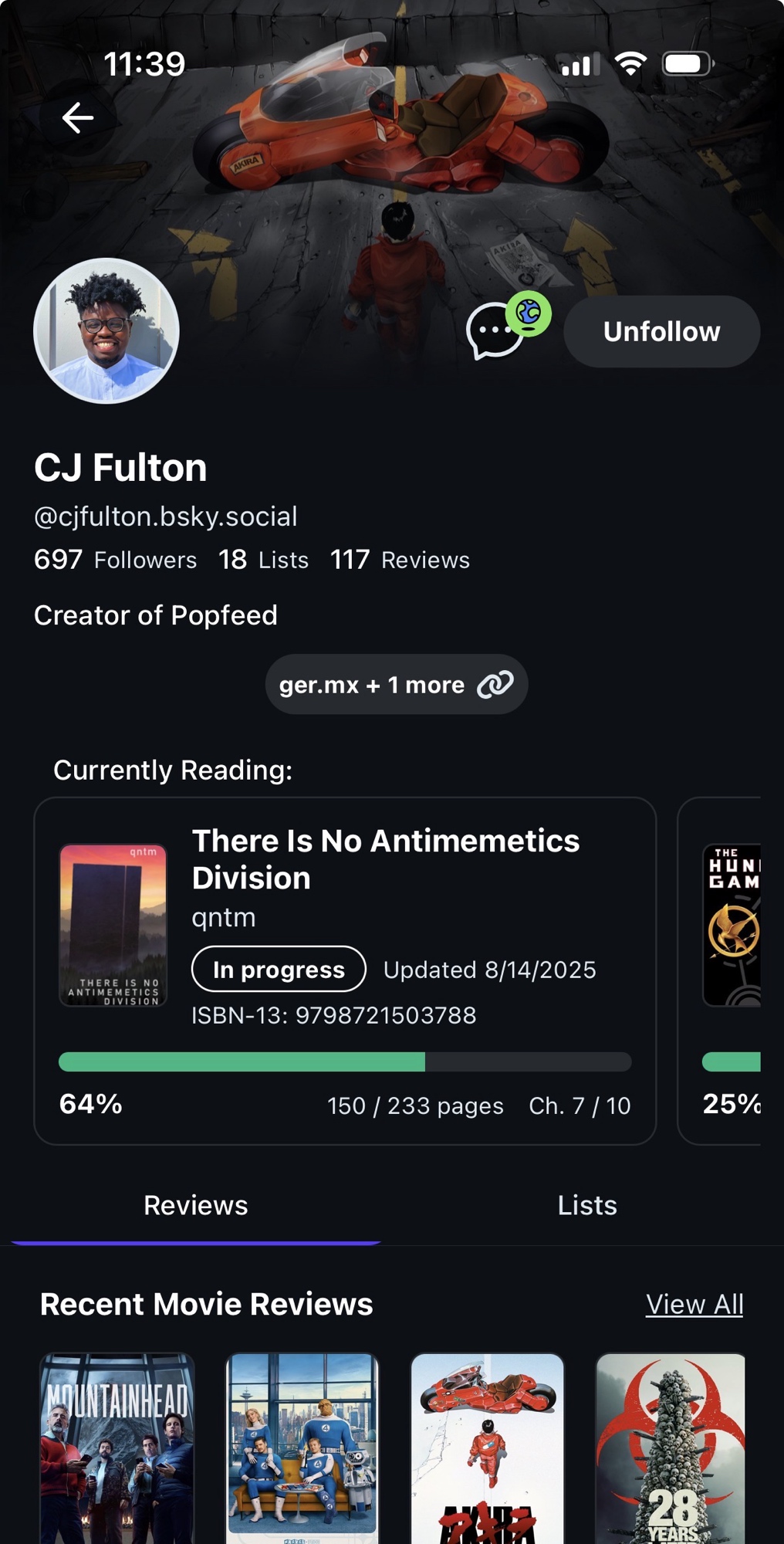Switch to the Reviews tab

196,1205
